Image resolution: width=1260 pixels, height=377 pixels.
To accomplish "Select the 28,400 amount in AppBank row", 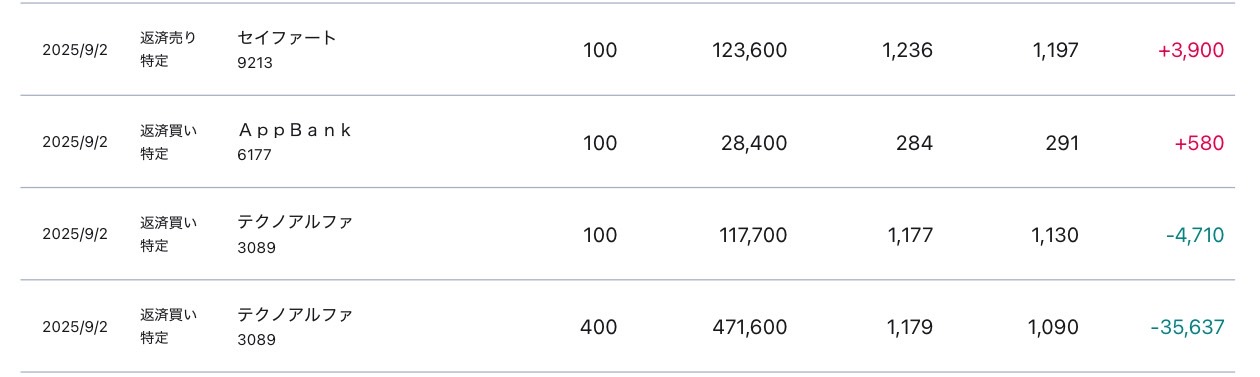I will tap(754, 143).
